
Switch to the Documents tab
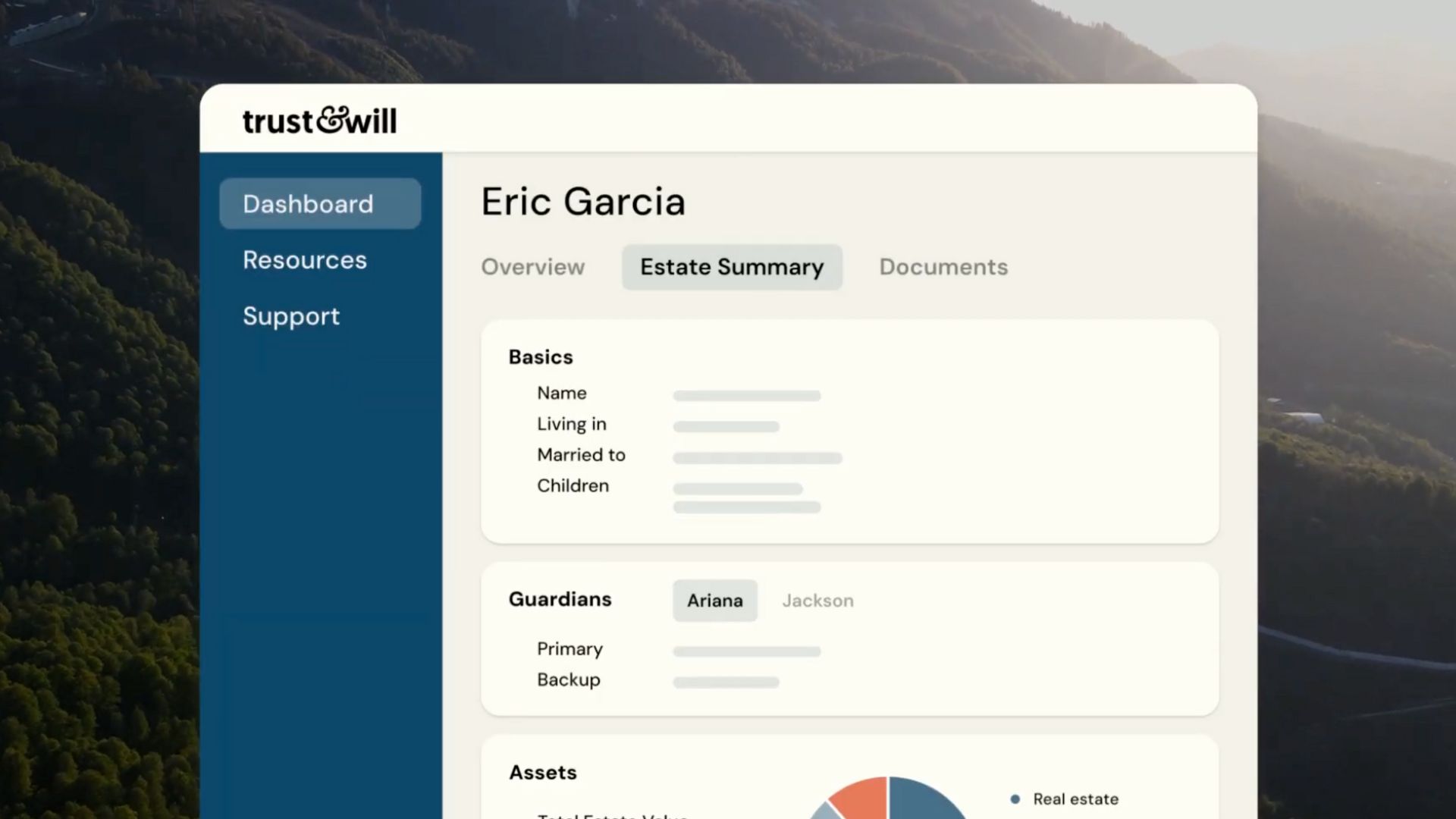coord(943,267)
